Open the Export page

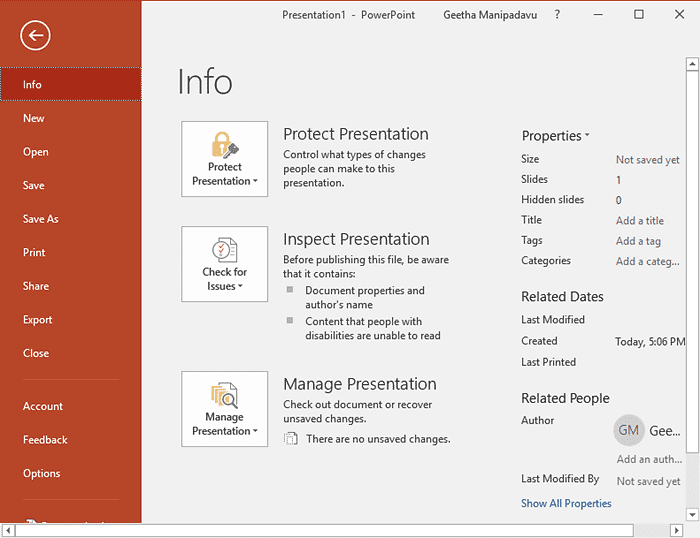[37, 320]
